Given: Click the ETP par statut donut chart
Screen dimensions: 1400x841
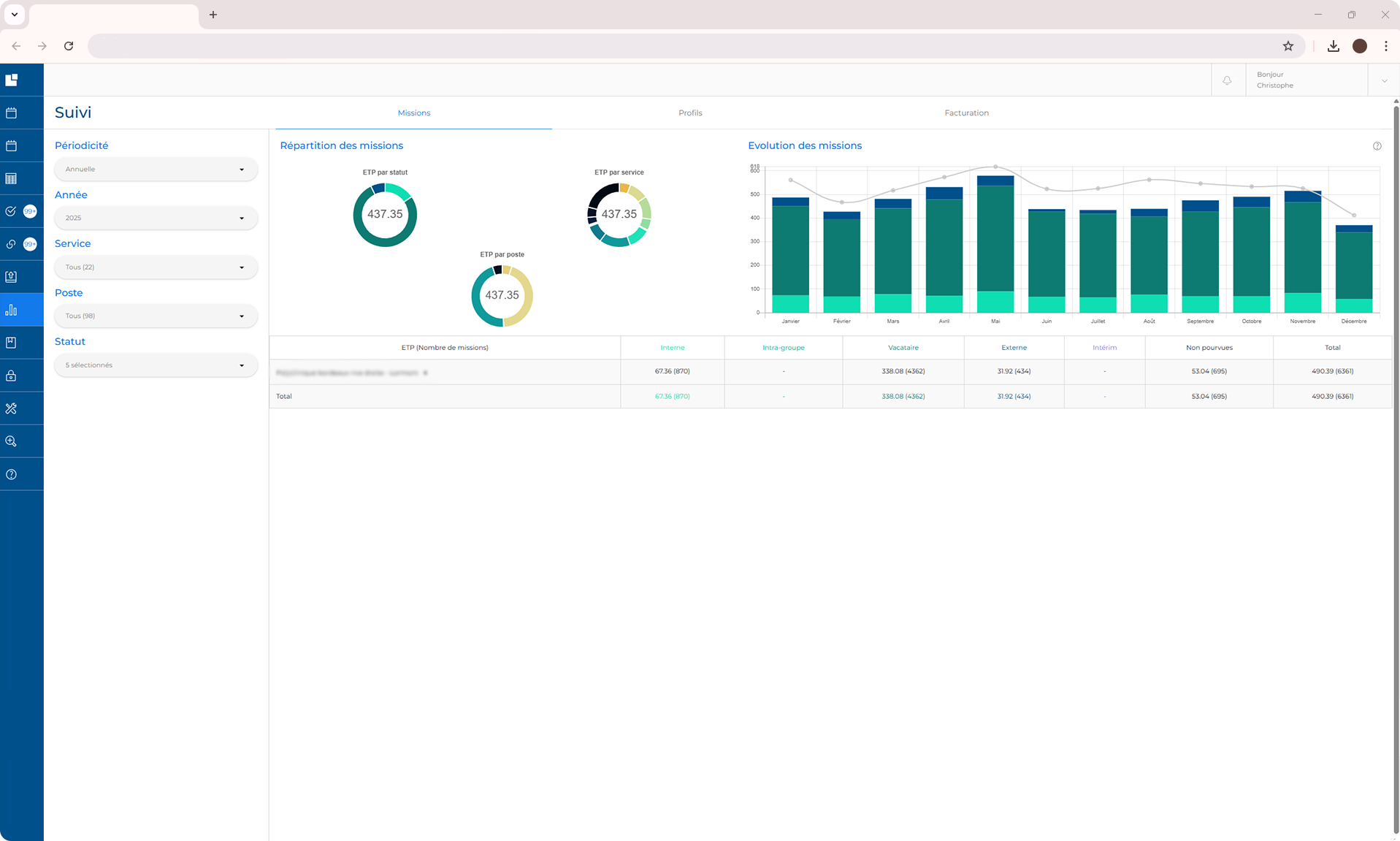Looking at the screenshot, I should [385, 215].
